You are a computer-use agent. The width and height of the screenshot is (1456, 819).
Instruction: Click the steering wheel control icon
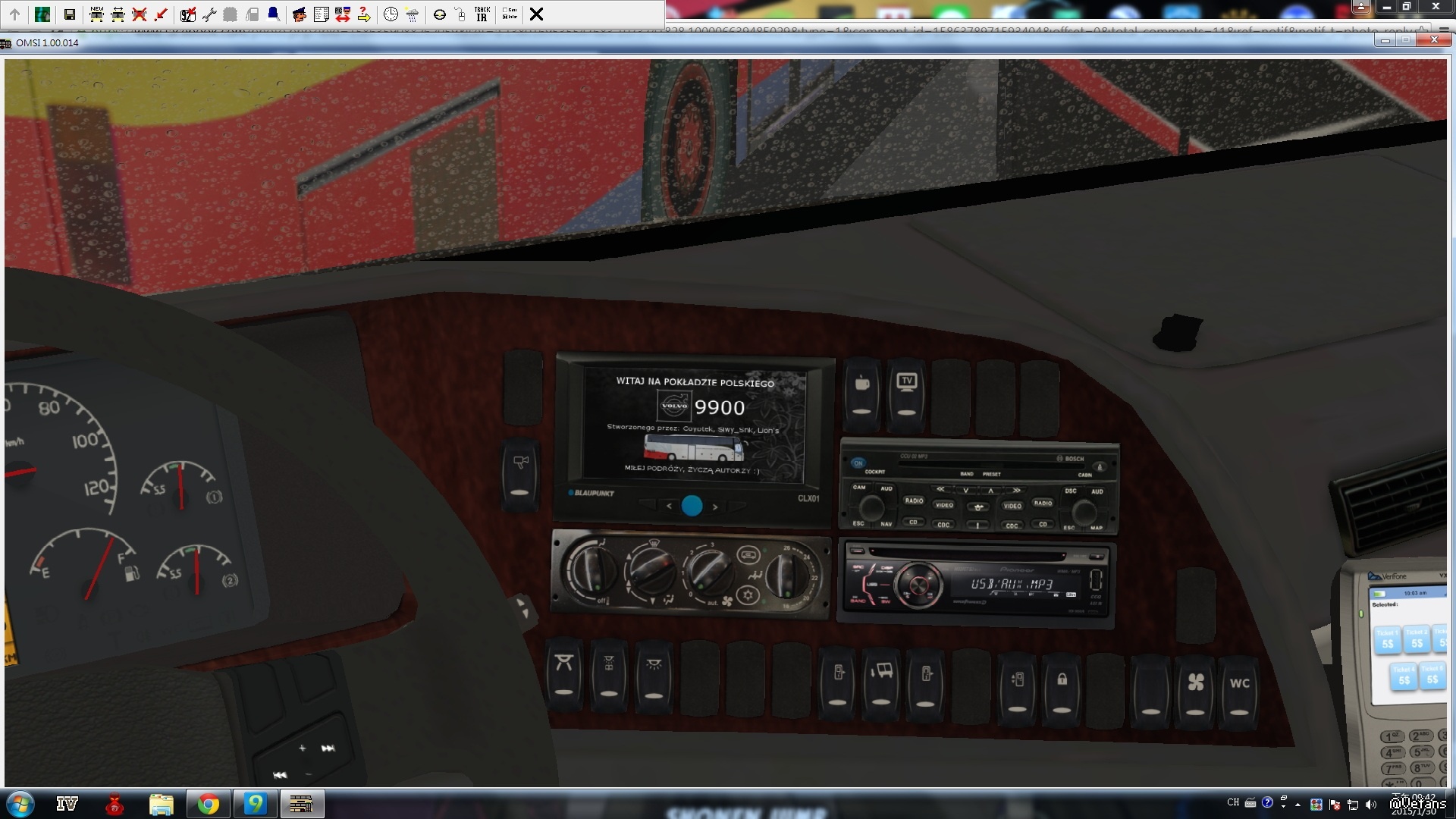click(x=439, y=14)
